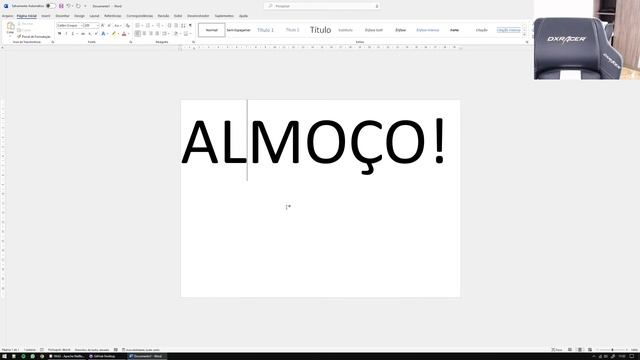Apply the Título 2 style
640x360 pixels.
tap(292, 30)
